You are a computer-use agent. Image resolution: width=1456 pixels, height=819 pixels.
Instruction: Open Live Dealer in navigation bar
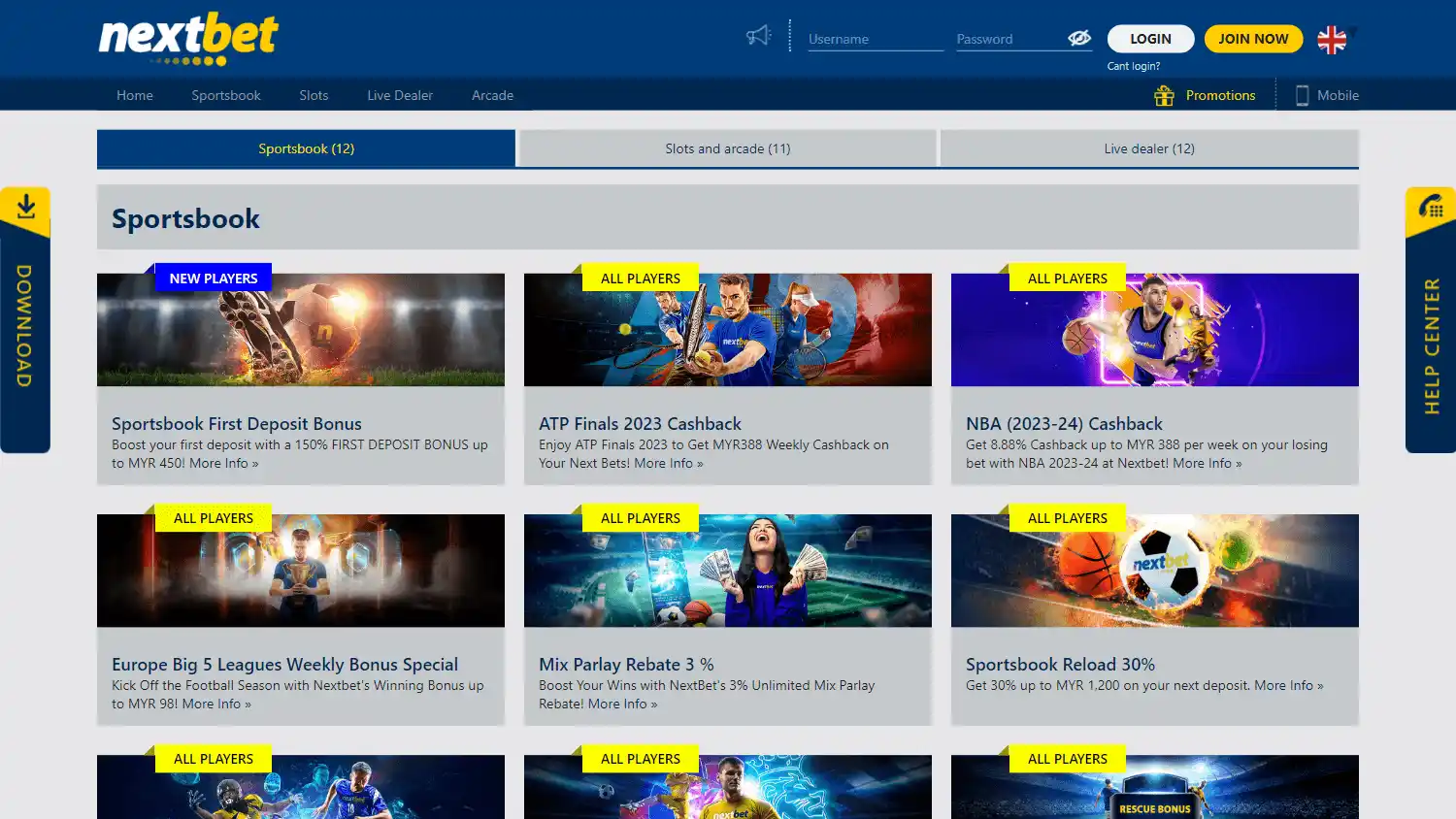[x=400, y=95]
